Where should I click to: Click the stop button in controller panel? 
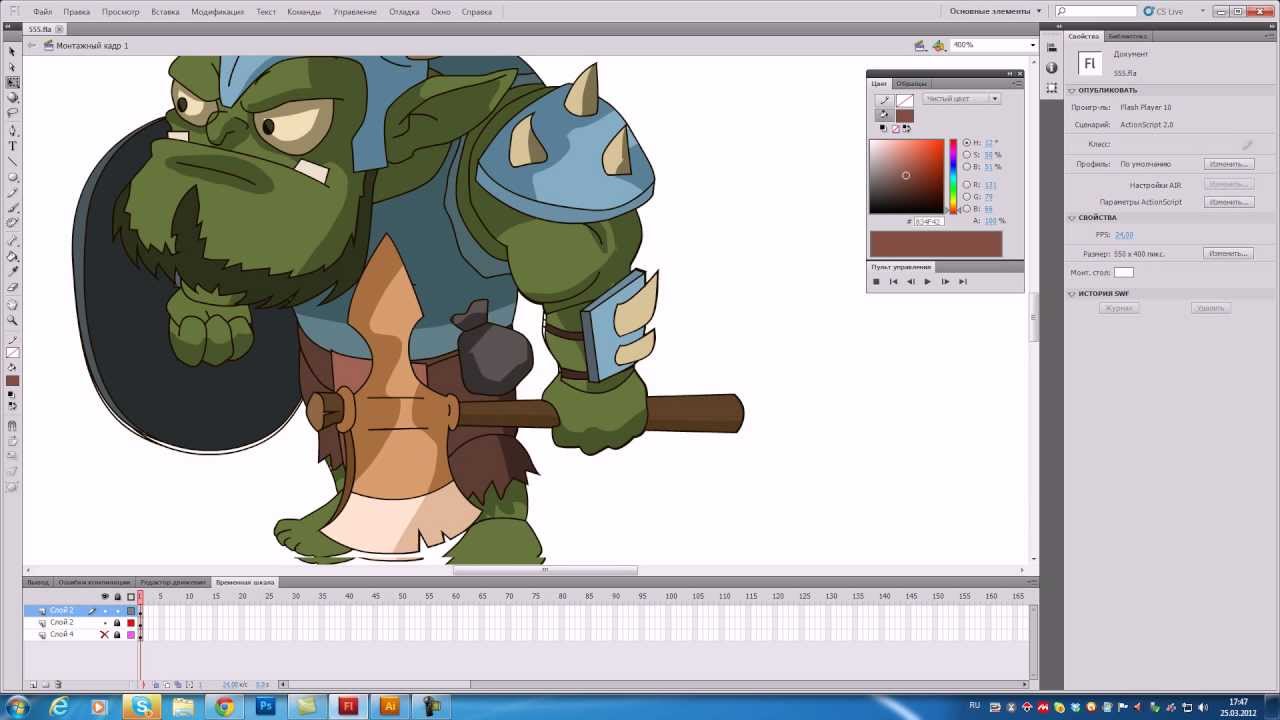[x=876, y=282]
